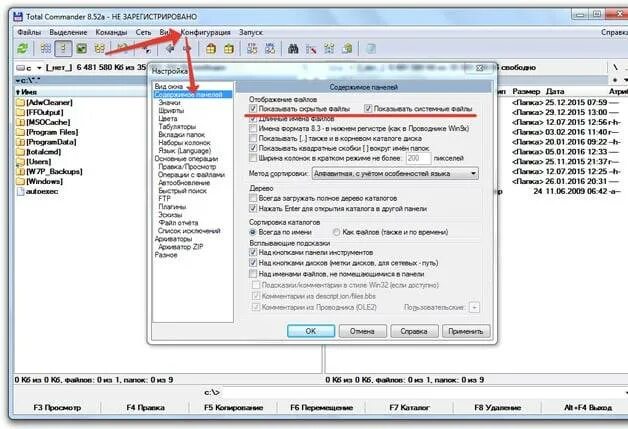Click the command line input field
Screen dimensions: 628x429
click(424, 393)
